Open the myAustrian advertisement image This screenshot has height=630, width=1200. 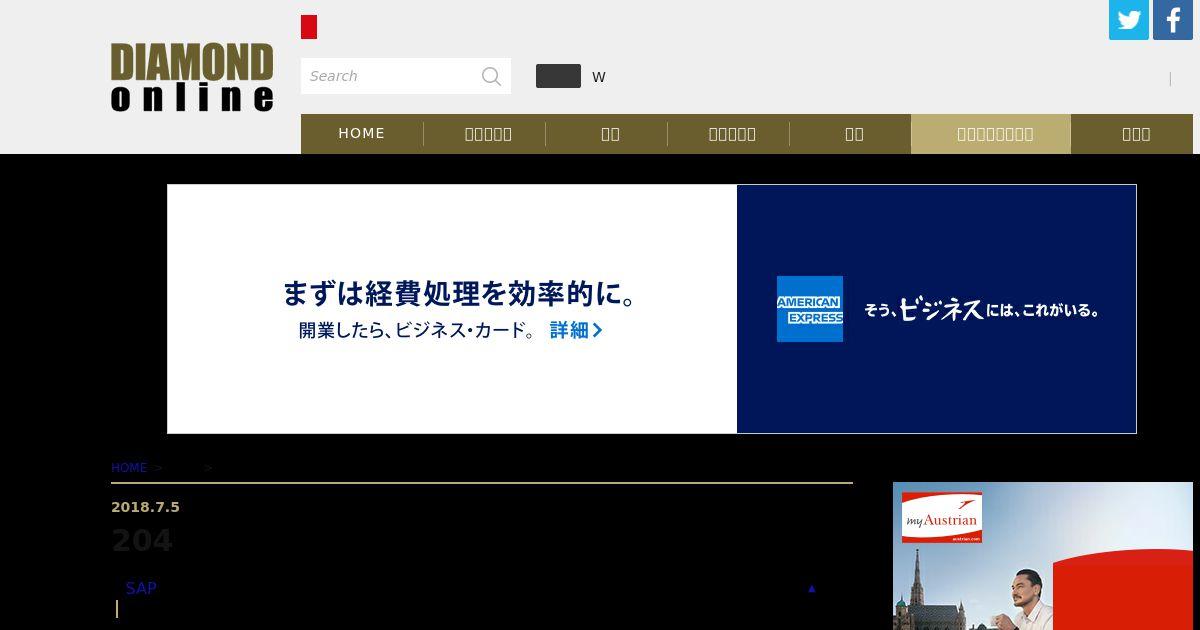tap(1043, 556)
